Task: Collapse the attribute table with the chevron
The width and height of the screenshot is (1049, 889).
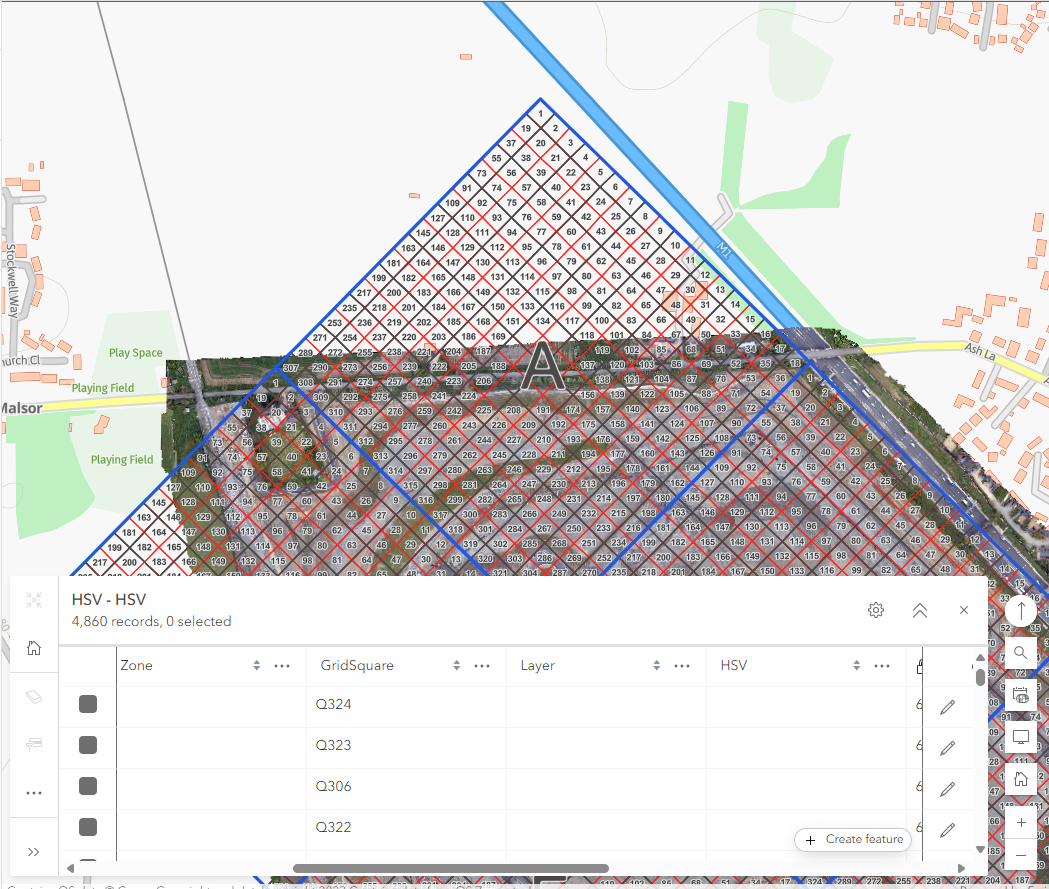Action: [x=919, y=610]
